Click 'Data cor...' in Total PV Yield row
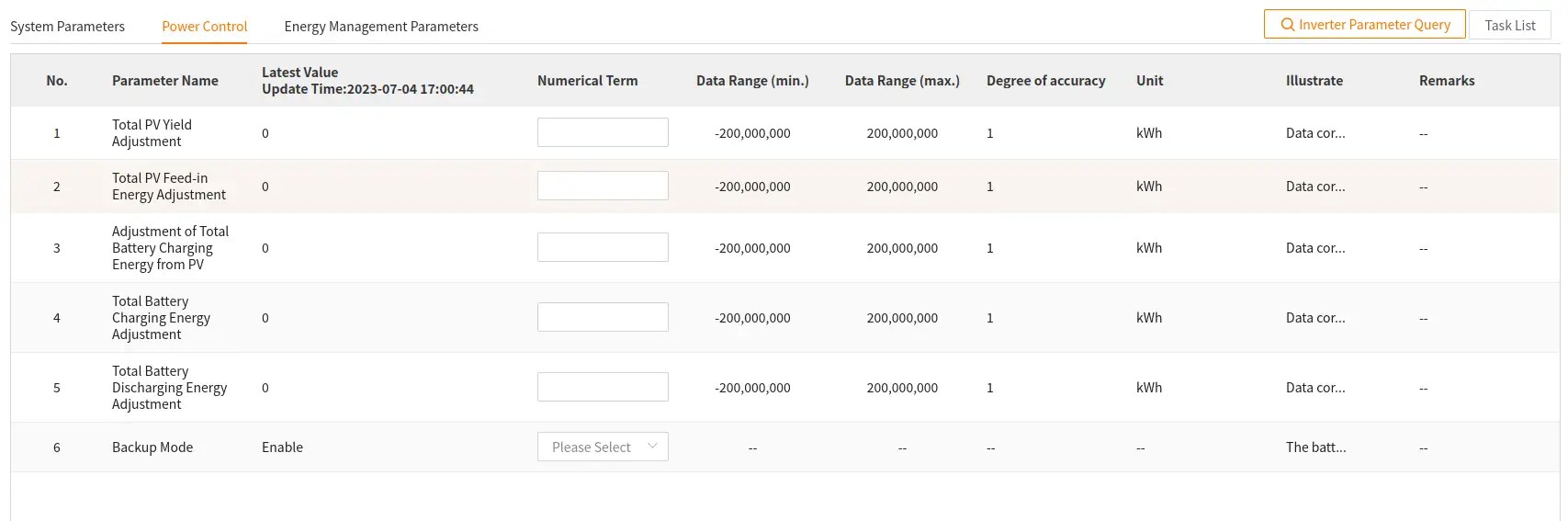Viewport: 1568px width, 521px height. [x=1315, y=133]
